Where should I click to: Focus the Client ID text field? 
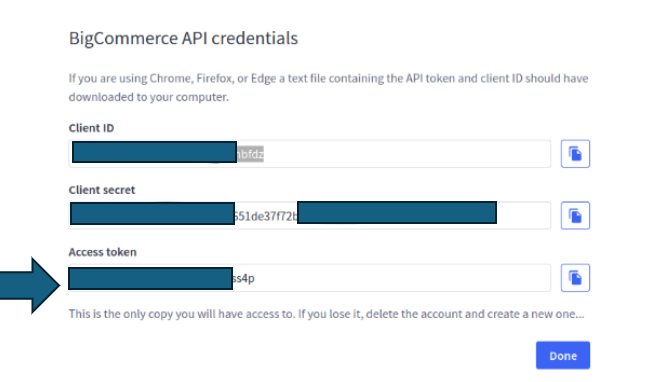[x=310, y=154]
